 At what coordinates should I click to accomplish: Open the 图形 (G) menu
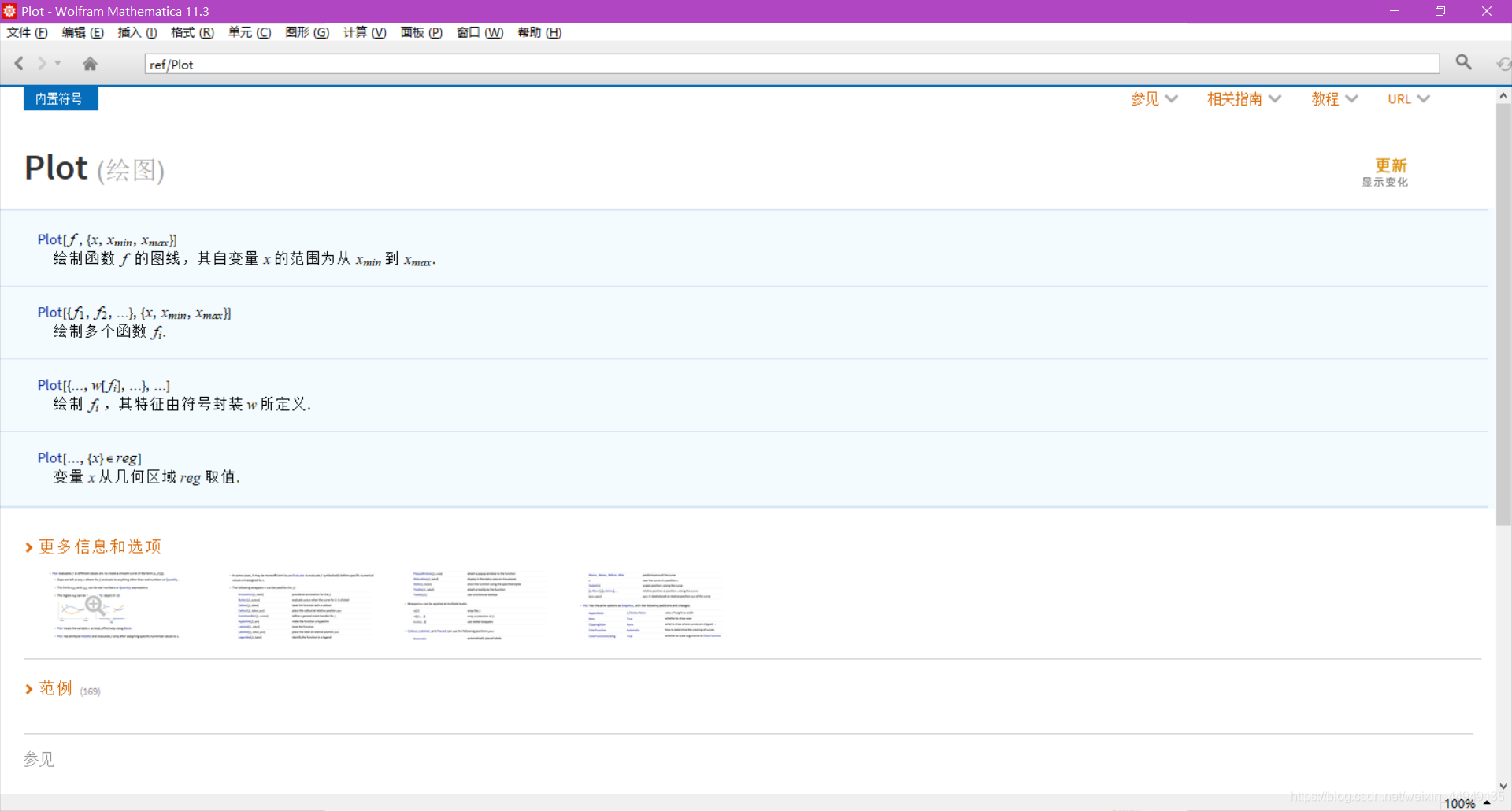point(307,32)
